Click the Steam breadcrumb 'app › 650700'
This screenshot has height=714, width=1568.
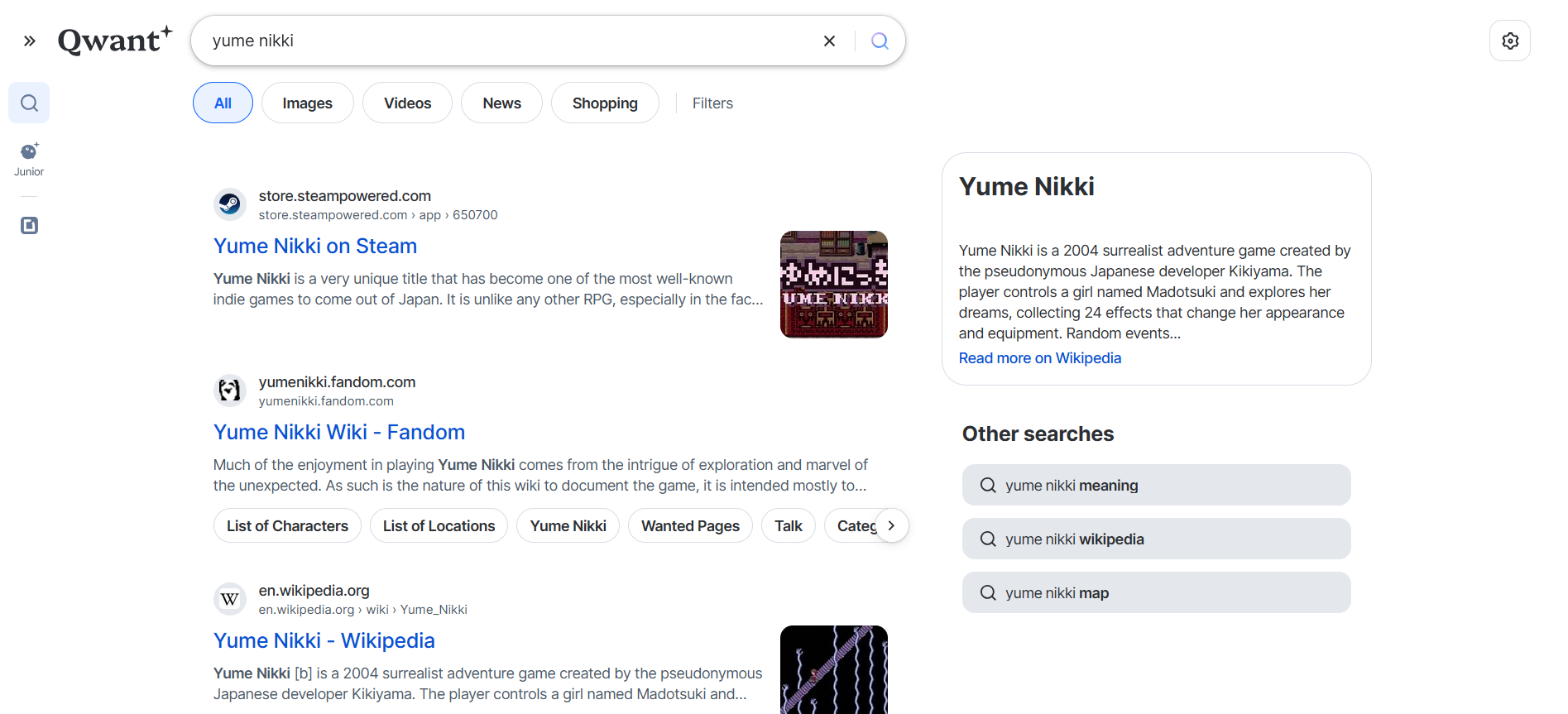coord(458,215)
